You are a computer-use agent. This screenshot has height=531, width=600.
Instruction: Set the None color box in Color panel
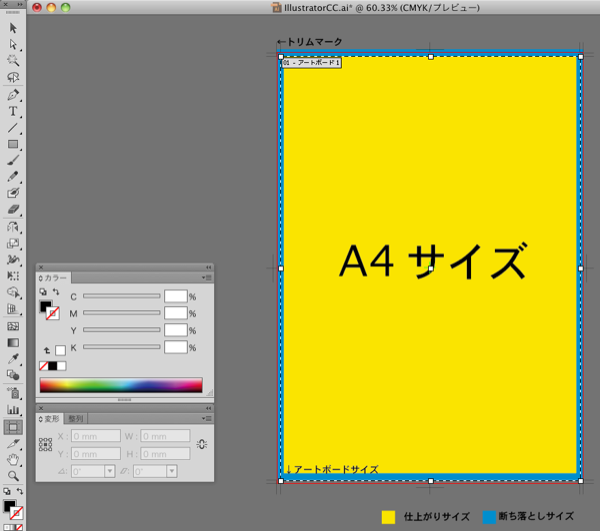(44, 366)
